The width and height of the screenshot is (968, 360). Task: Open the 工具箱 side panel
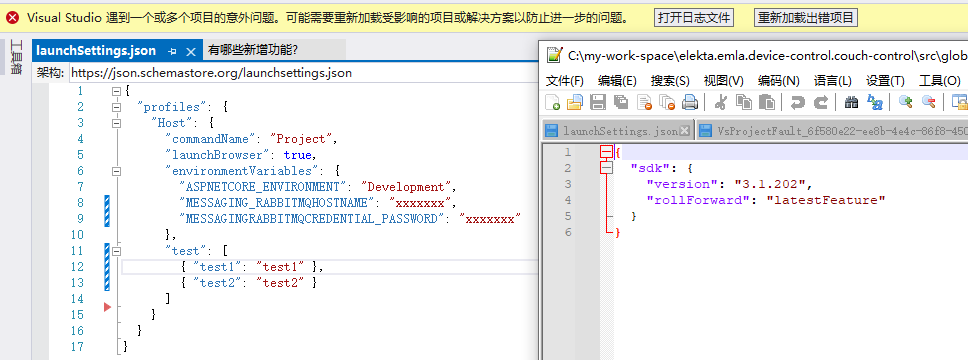[x=17, y=57]
